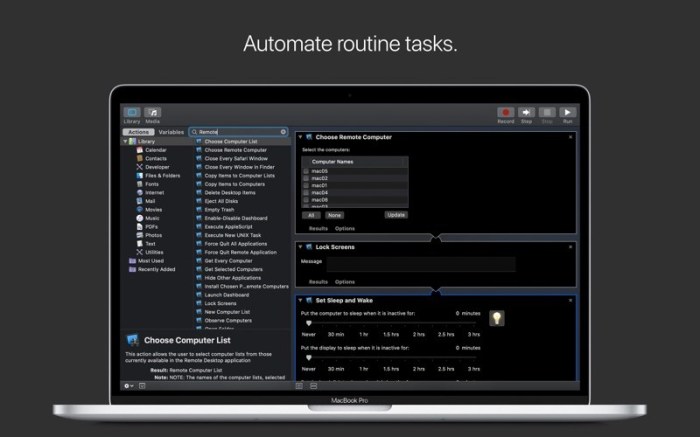Select the Utilities category in Library
The height and width of the screenshot is (437, 700).
154,252
